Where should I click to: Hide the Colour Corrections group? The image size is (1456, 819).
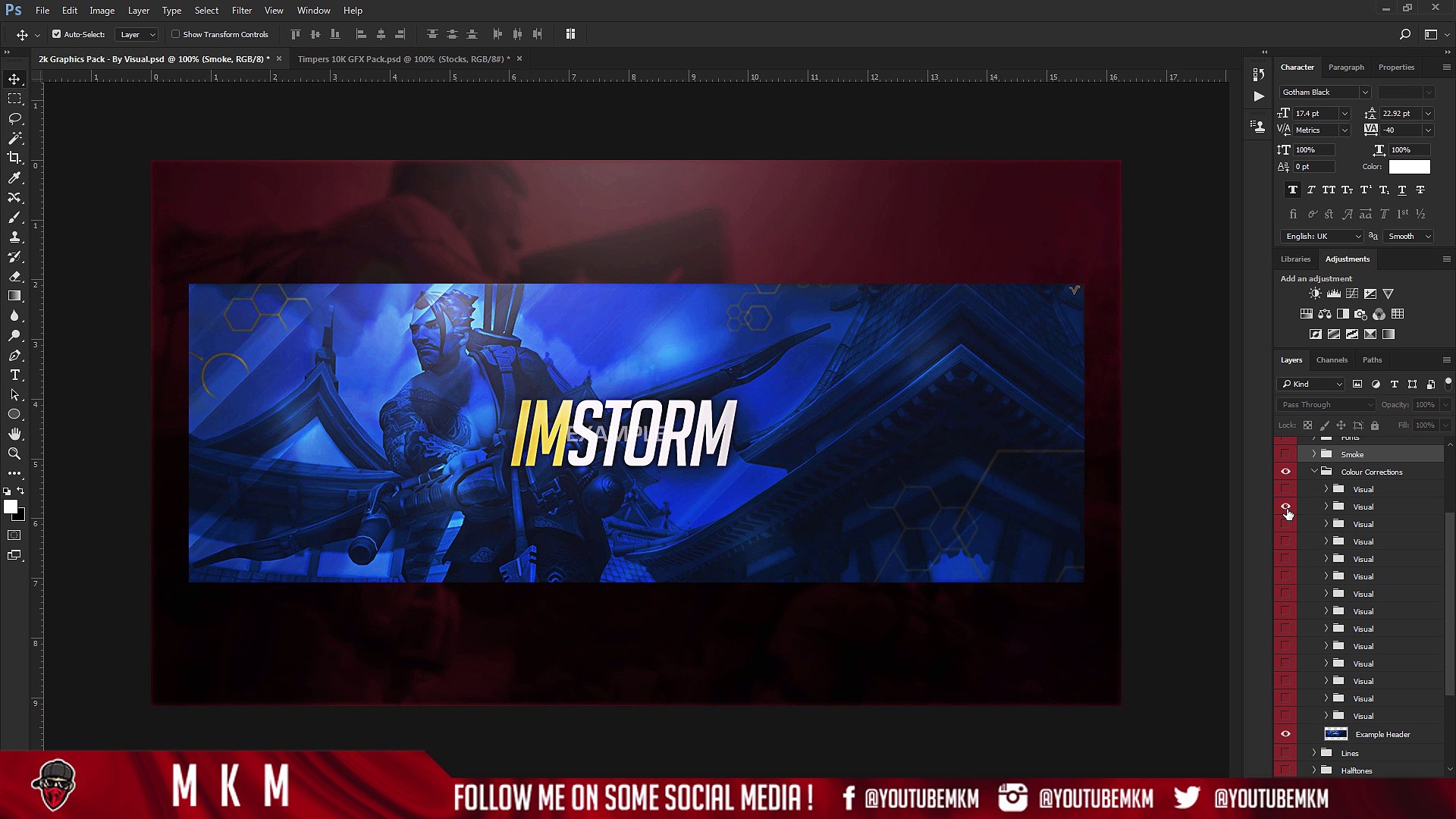pos(1285,472)
